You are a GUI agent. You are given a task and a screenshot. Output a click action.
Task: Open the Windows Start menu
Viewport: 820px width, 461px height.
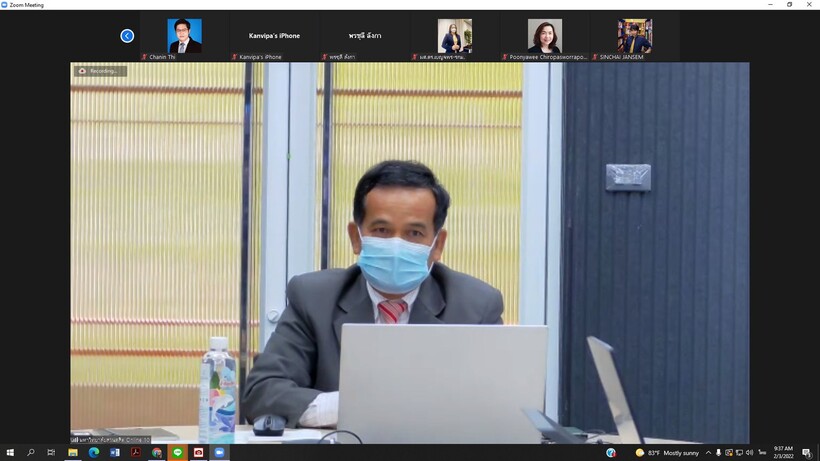[10, 453]
